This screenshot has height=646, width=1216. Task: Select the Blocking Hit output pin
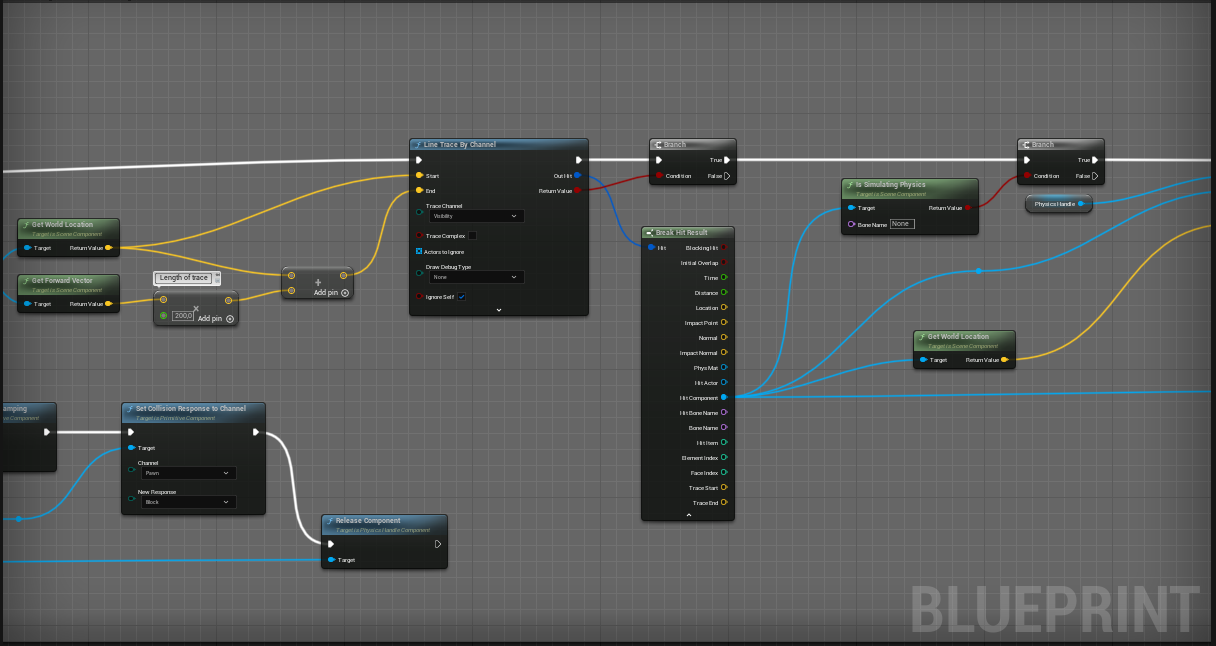pos(724,247)
